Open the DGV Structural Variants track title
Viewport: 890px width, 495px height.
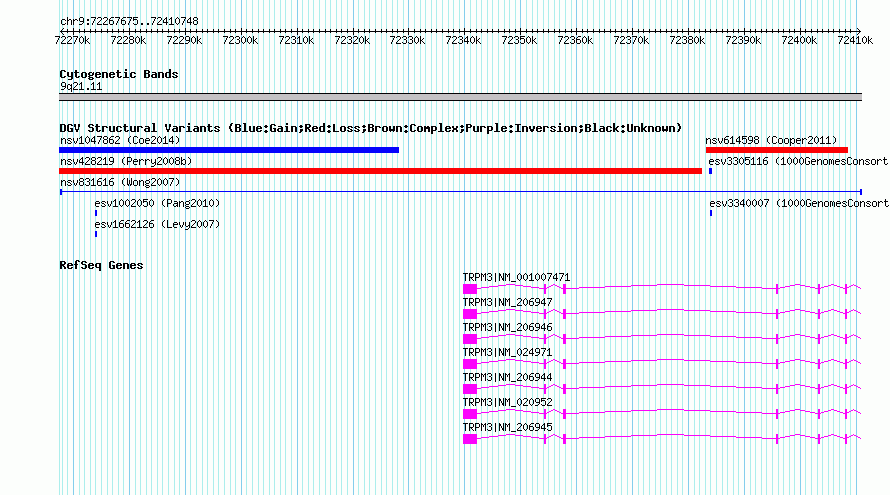(371, 128)
